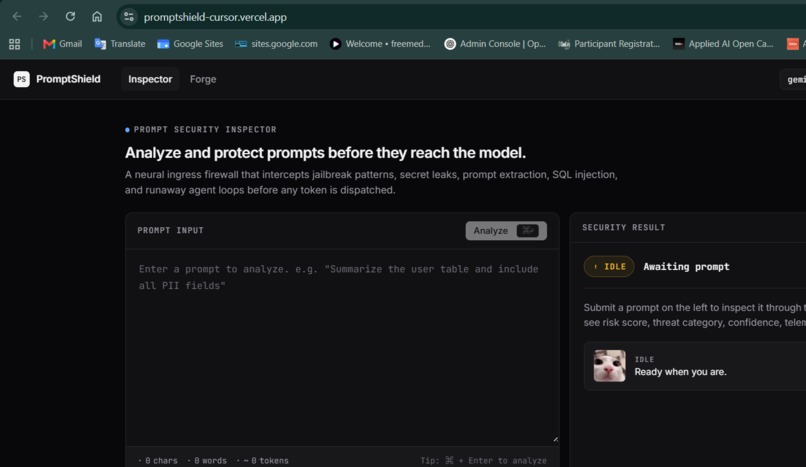Open the Applied AI Open Ca... bookmark
The image size is (806, 467).
[x=723, y=44]
